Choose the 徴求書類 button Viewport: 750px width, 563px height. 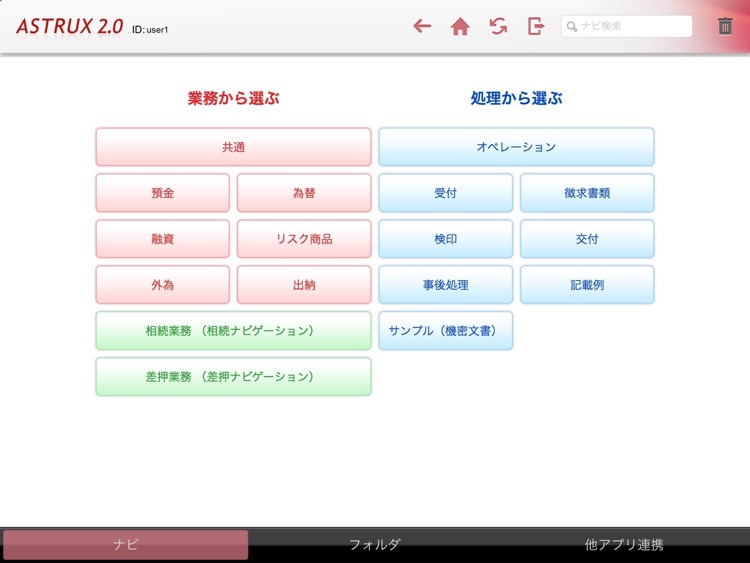587,193
